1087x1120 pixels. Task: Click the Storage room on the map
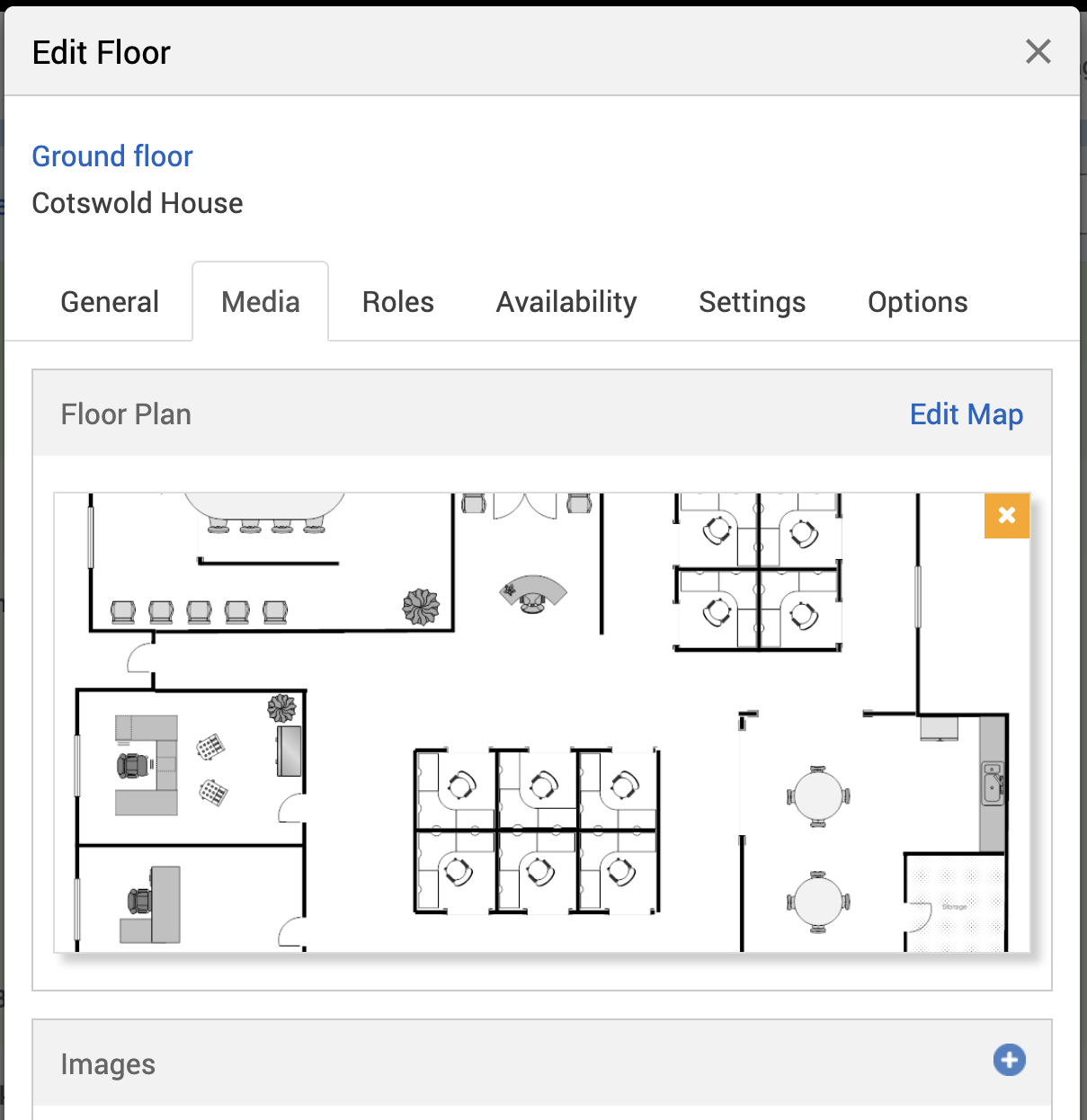955,902
